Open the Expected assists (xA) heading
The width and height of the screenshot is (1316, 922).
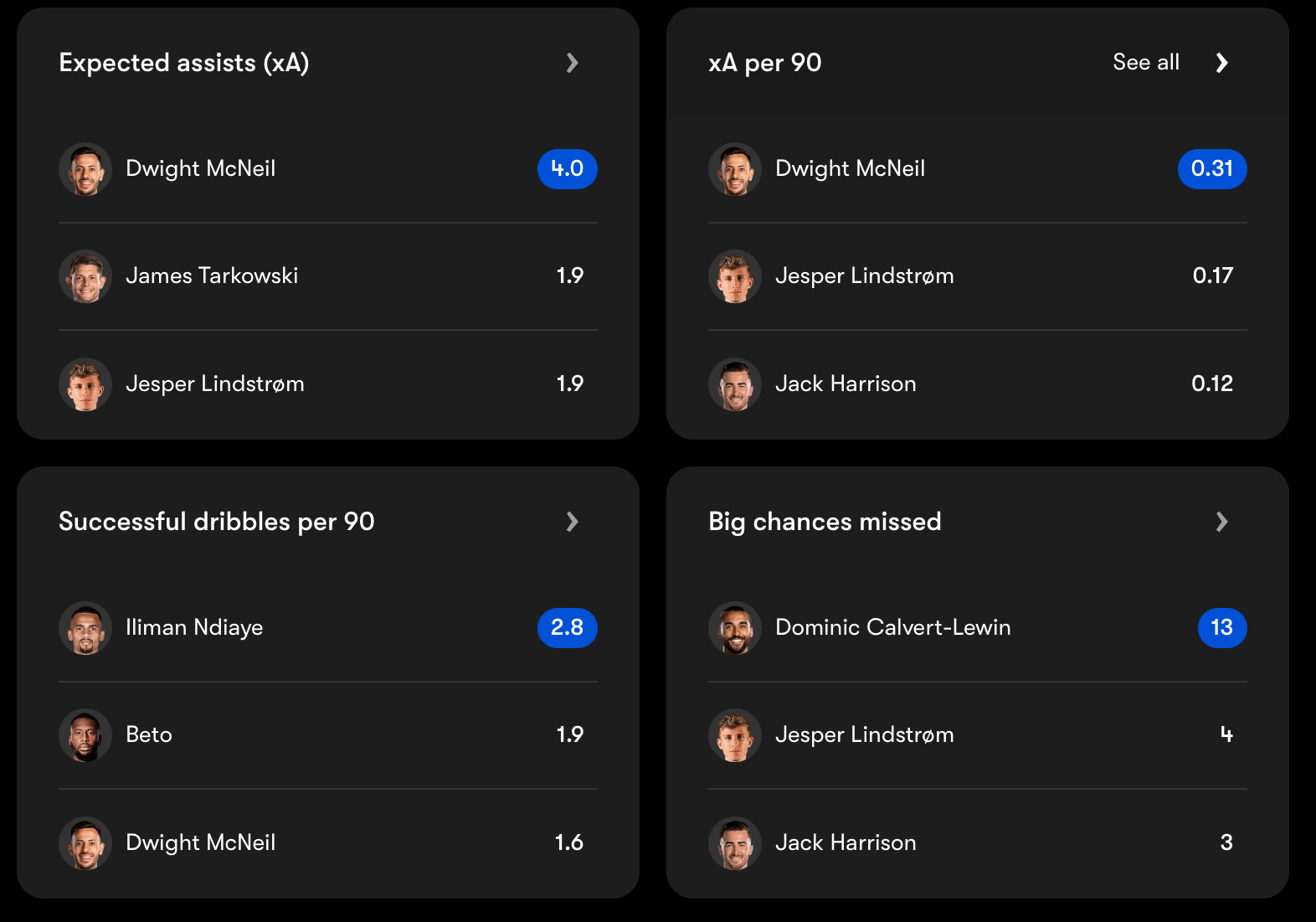point(184,63)
